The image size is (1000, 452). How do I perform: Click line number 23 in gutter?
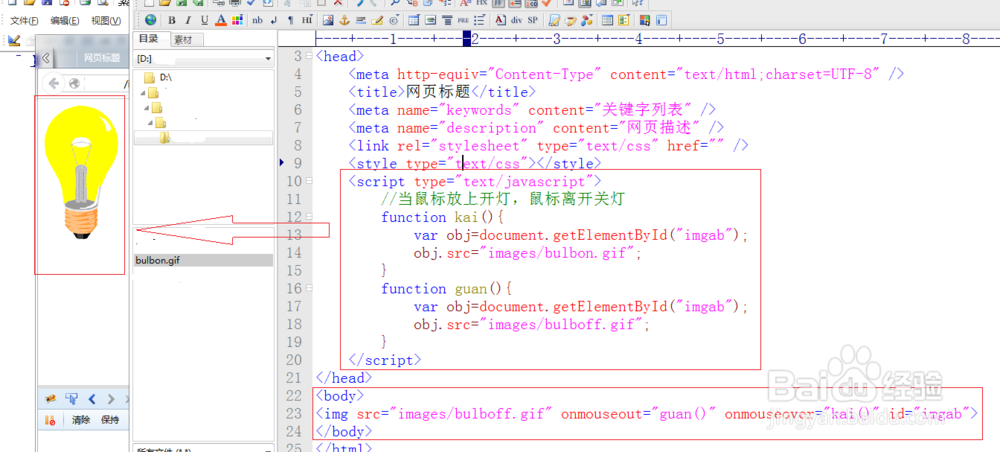point(294,414)
